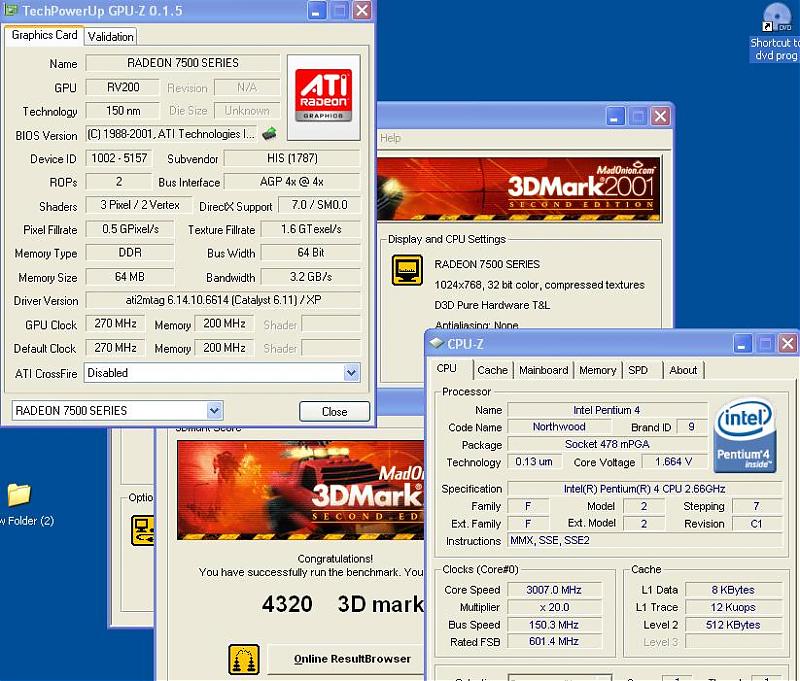Open the Help menu in 3DMark2001
Viewport: 800px width, 681px height.
pyautogui.click(x=390, y=138)
